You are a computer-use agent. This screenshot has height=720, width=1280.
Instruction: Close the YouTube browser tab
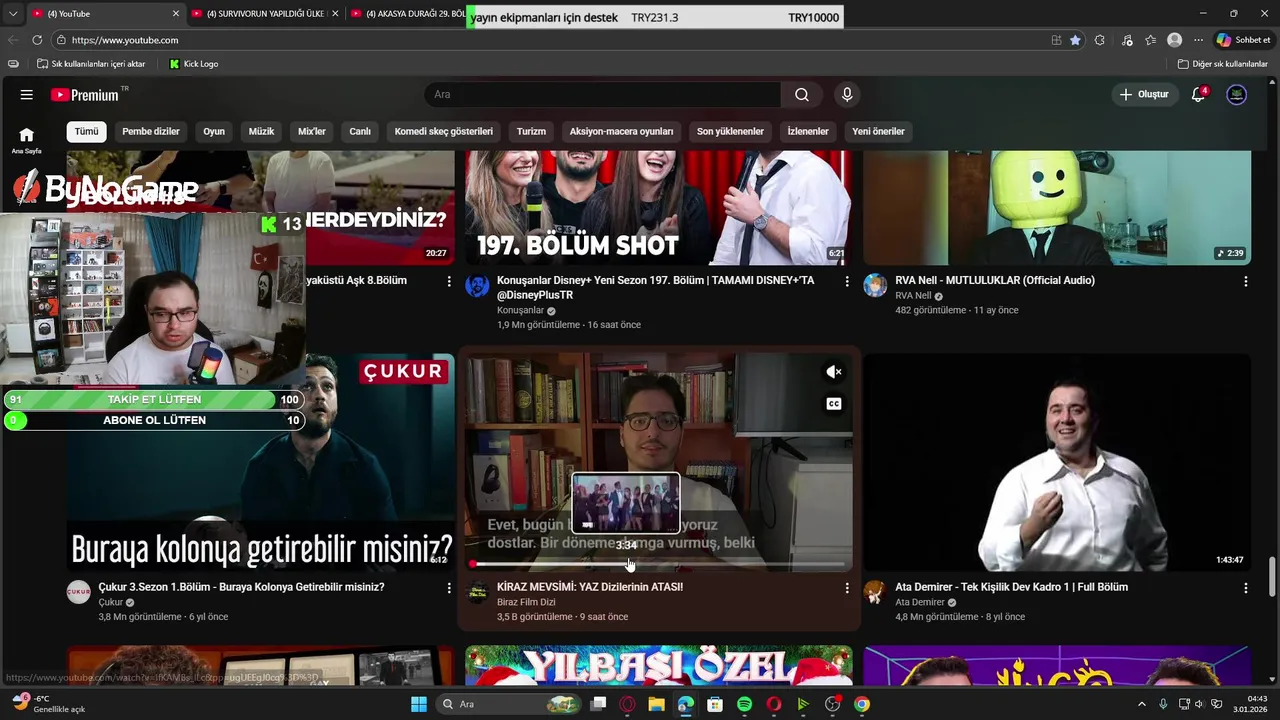176,14
